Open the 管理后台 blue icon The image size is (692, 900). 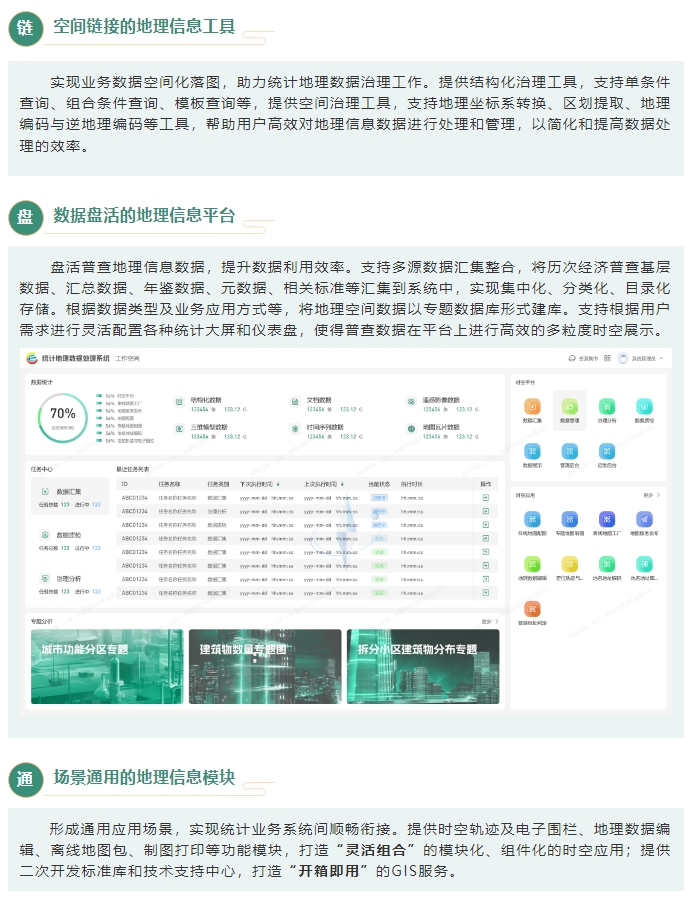pos(570,451)
